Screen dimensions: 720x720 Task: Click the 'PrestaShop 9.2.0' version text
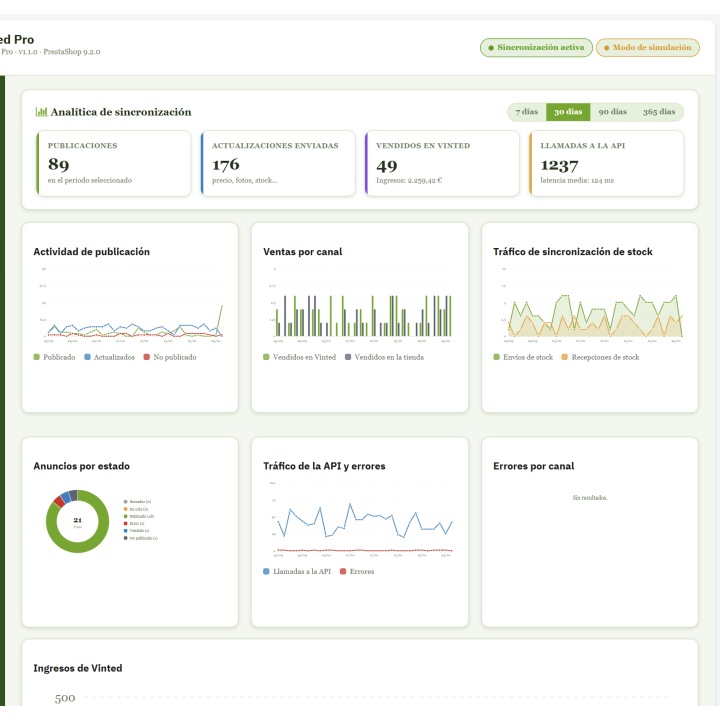click(x=72, y=52)
